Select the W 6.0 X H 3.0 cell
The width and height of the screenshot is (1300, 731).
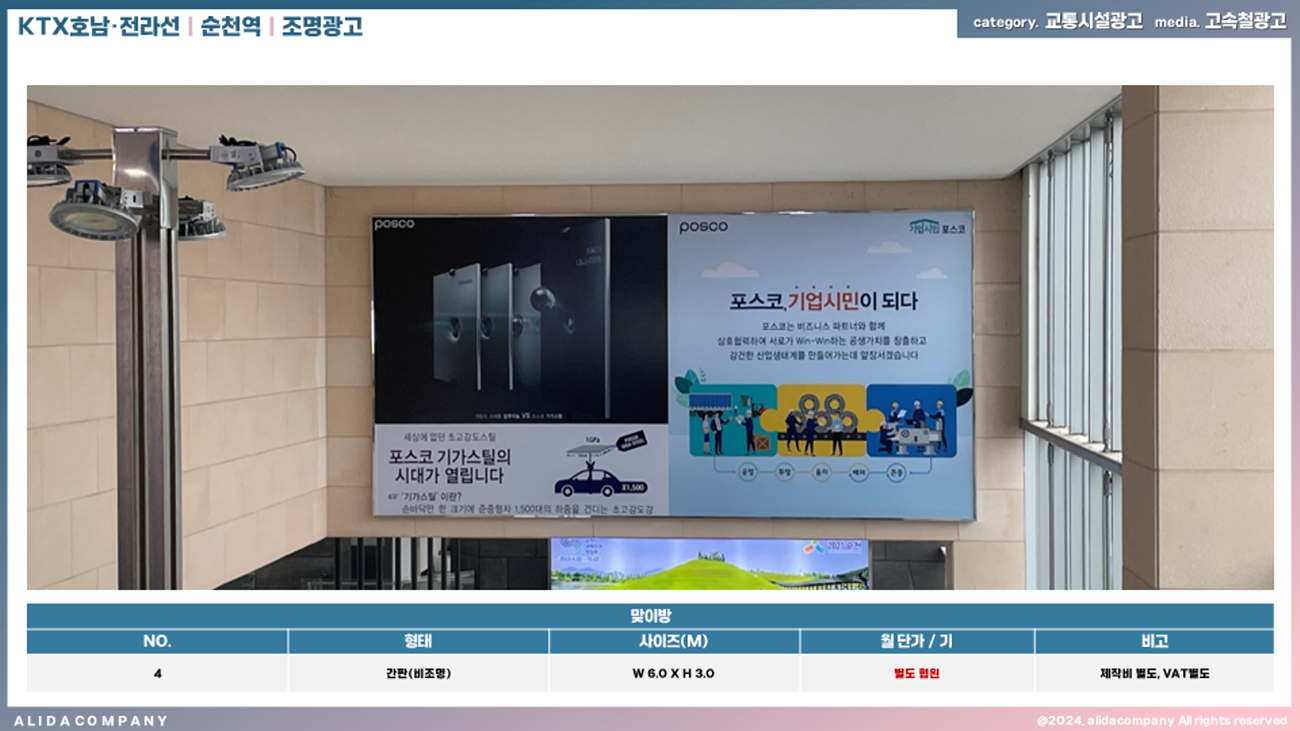point(673,673)
